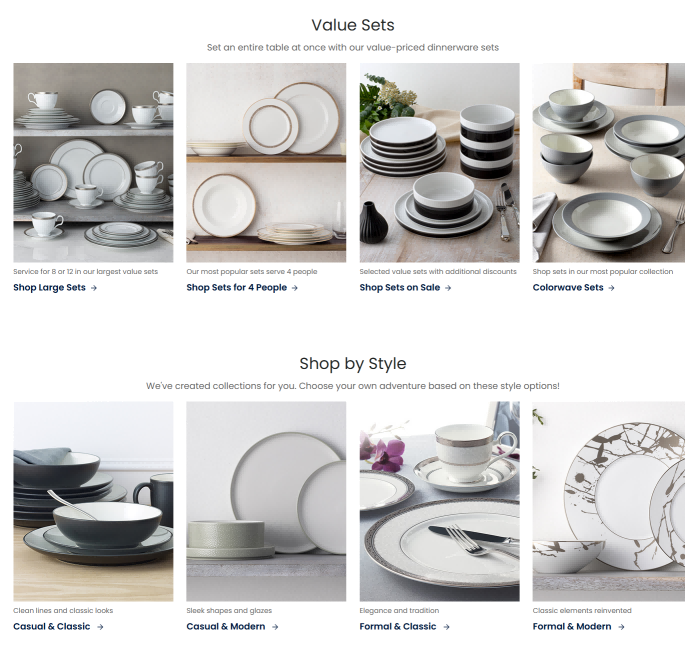Open the Shop Large Sets link
685x657 pixels.
49,287
